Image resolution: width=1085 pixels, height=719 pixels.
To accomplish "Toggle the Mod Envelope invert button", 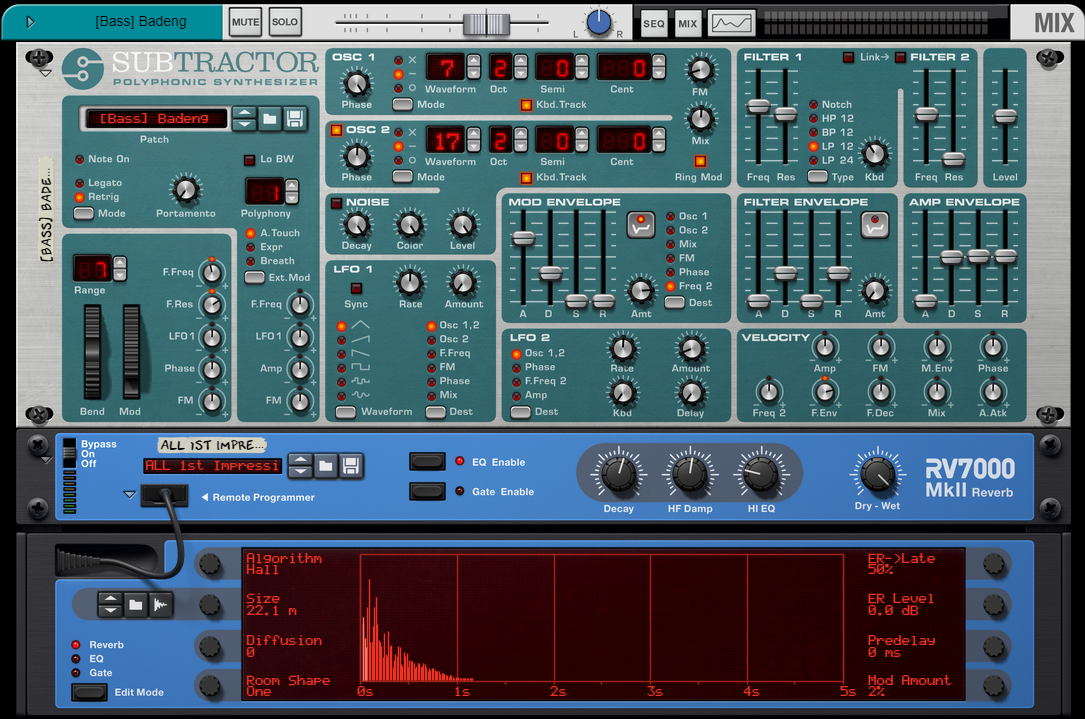I will pyautogui.click(x=641, y=225).
